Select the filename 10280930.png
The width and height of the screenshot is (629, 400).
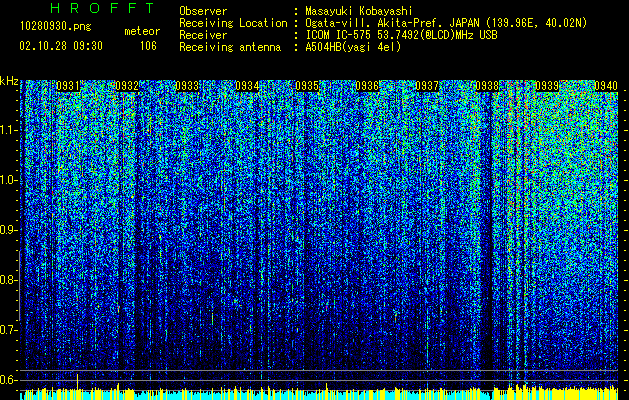[55, 27]
